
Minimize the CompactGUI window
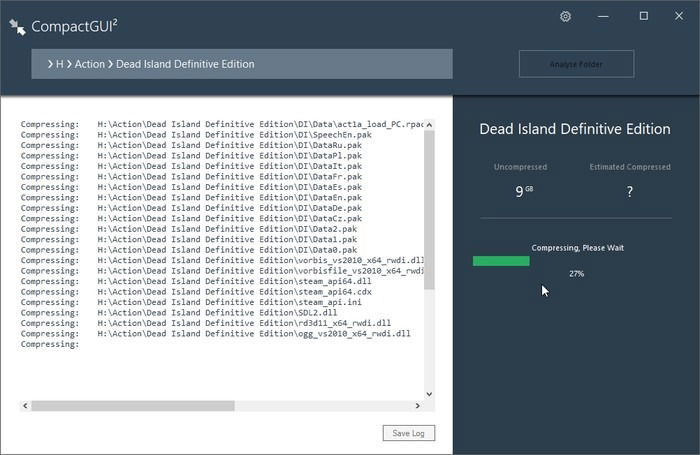[x=603, y=17]
